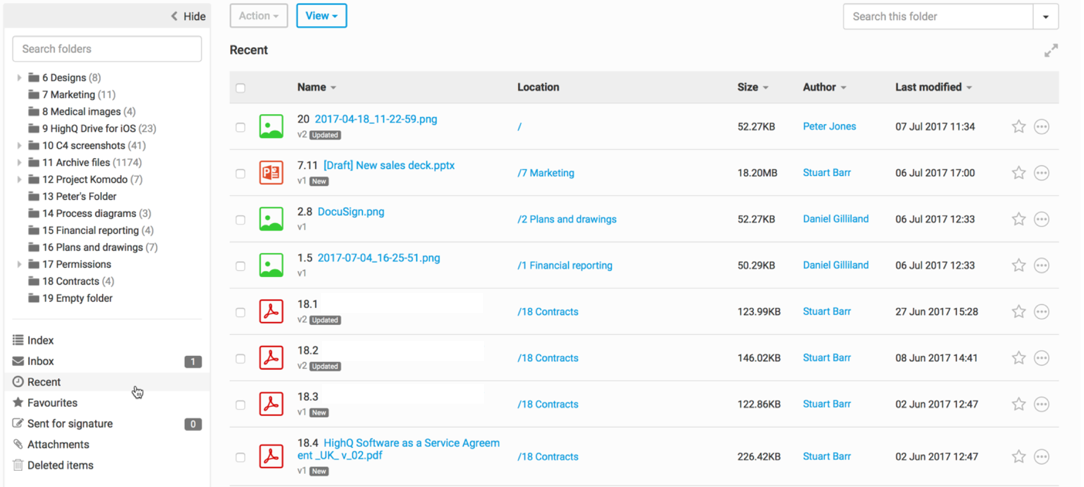This screenshot has height=487, width=1084.
Task: Go to Favourites in the sidebar
Action: (x=52, y=403)
